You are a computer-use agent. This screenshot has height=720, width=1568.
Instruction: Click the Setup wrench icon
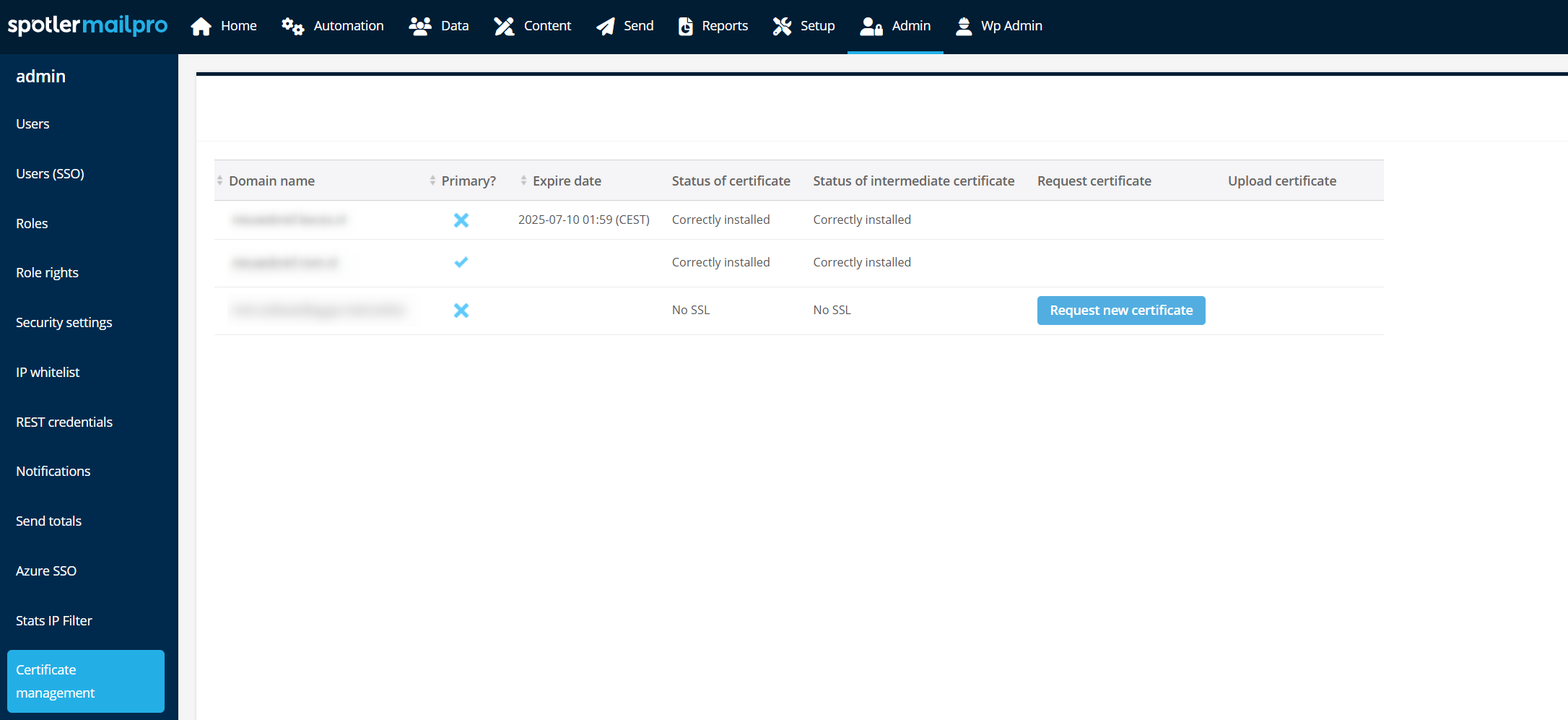pos(782,27)
